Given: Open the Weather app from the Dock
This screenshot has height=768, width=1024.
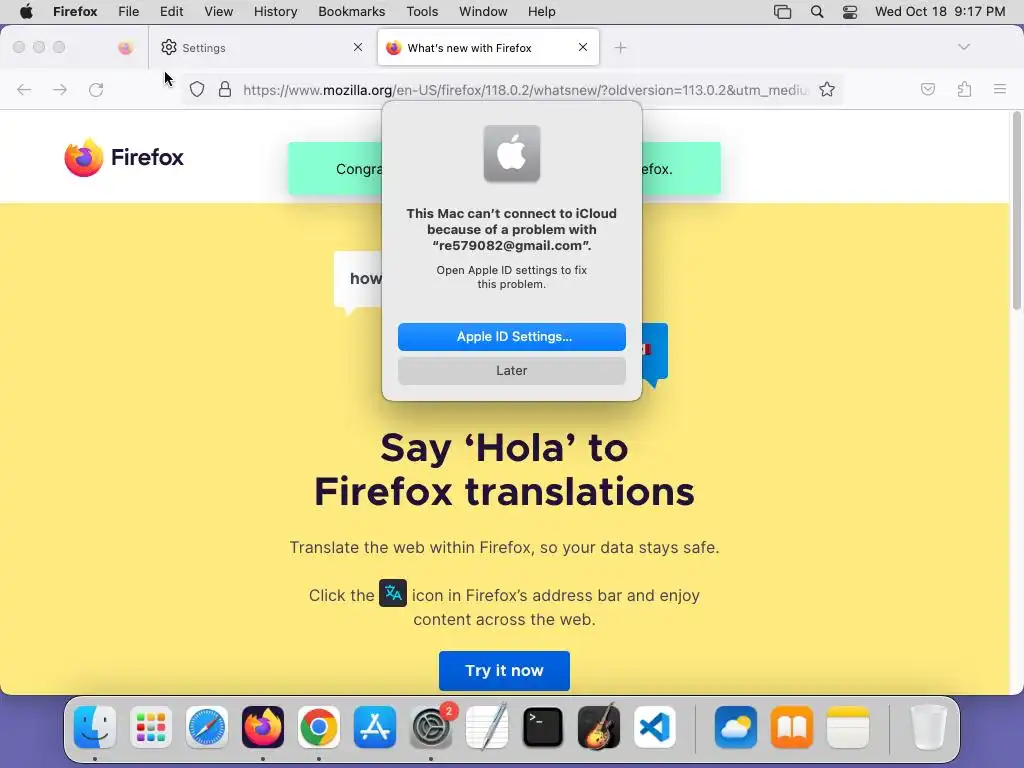Looking at the screenshot, I should [x=736, y=727].
